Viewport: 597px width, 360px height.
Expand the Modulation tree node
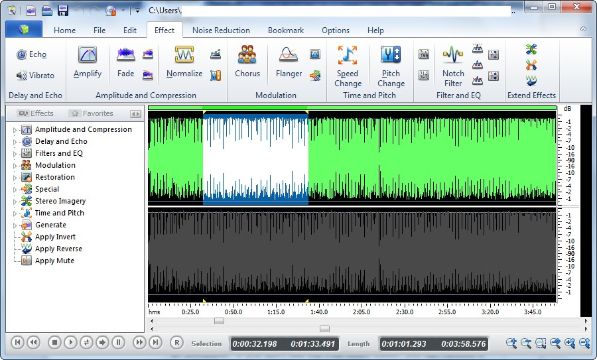tap(14, 166)
